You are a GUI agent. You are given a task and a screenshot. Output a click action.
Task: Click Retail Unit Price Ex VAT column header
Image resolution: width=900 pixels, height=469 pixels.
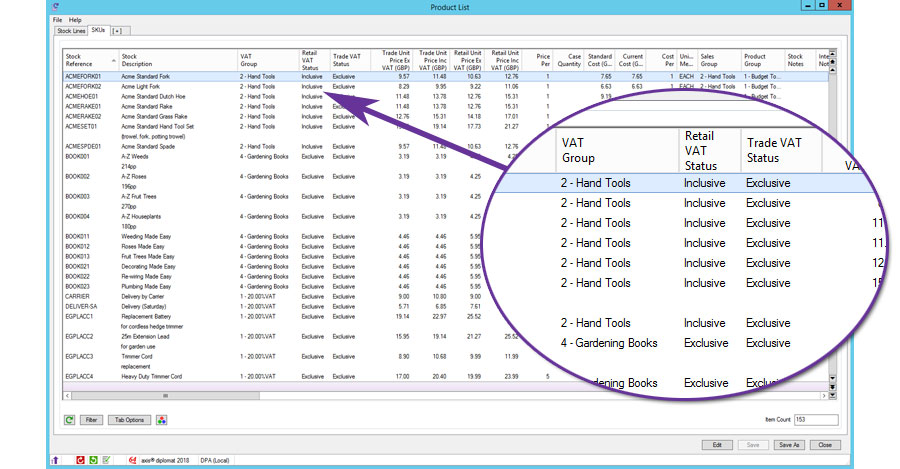[x=467, y=60]
